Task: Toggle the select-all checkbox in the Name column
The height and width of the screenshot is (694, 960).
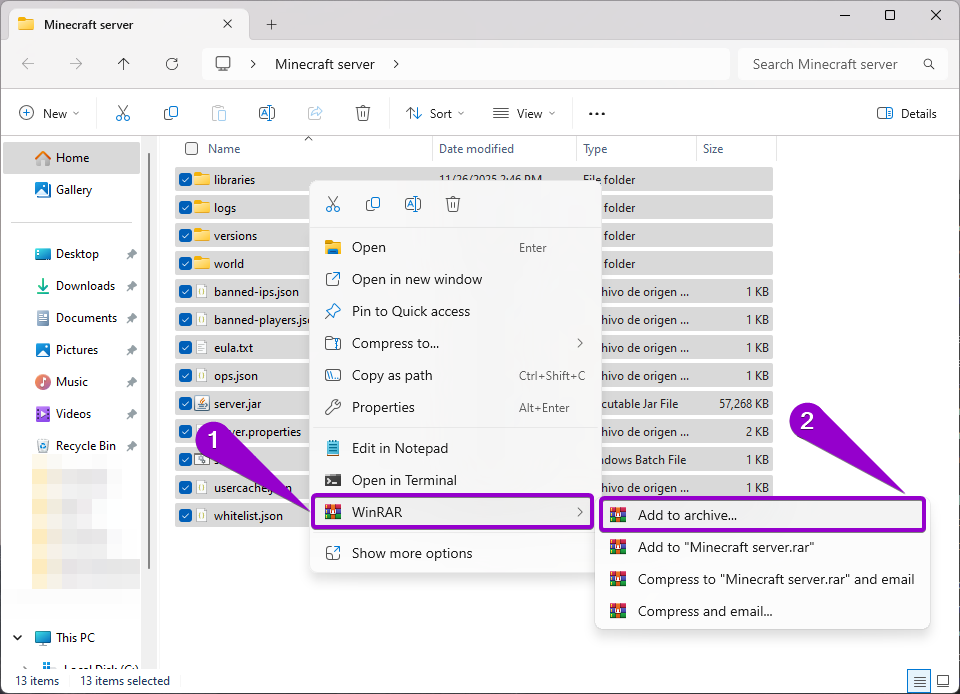Action: pos(189,148)
